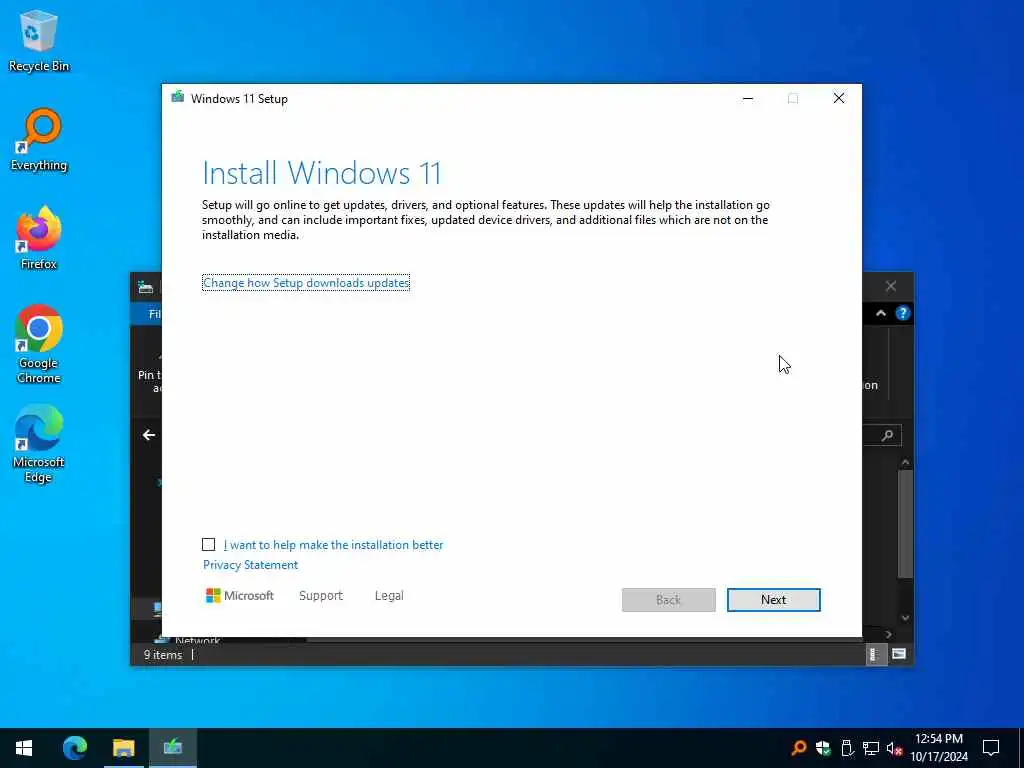The height and width of the screenshot is (768, 1024).
Task: Select the Everything desktop shortcut
Action: [x=39, y=140]
